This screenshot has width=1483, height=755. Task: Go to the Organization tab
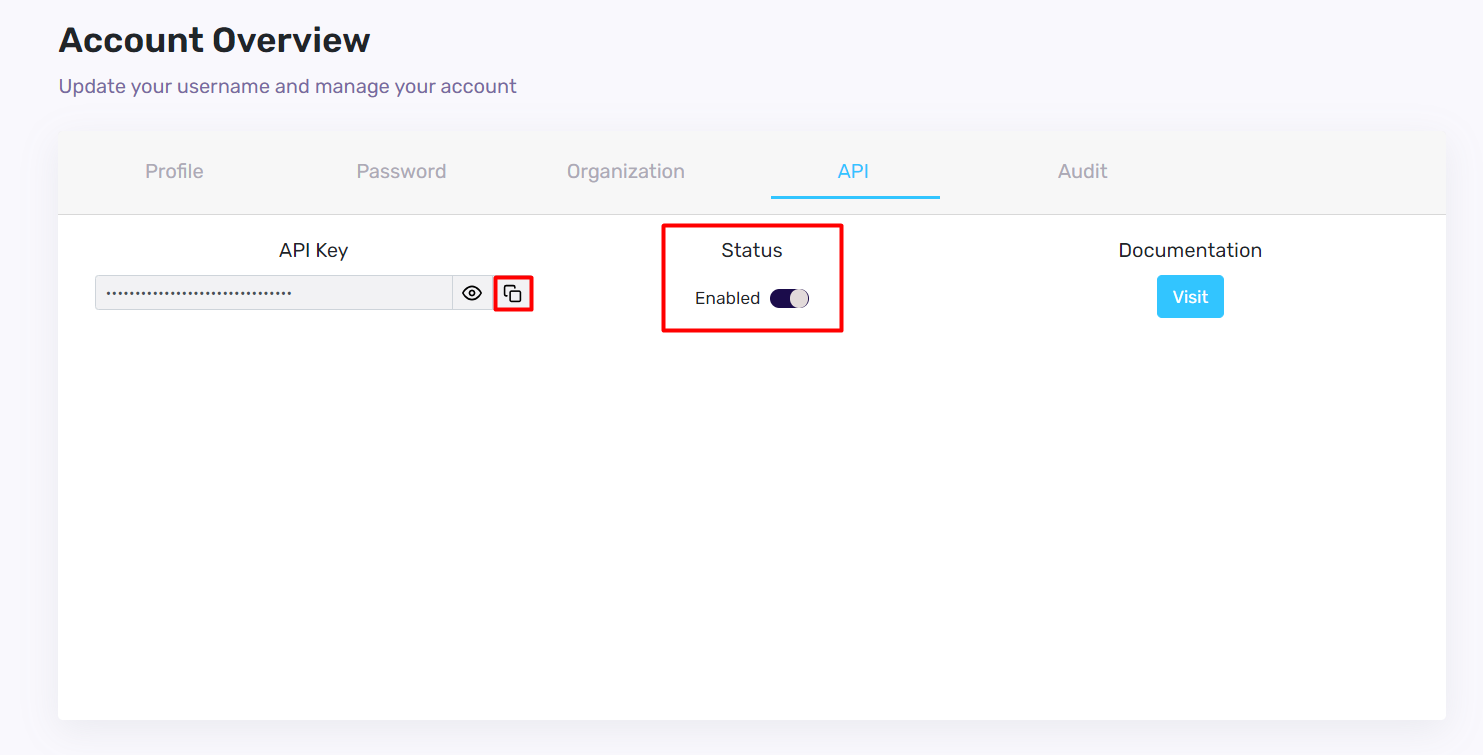coord(625,171)
